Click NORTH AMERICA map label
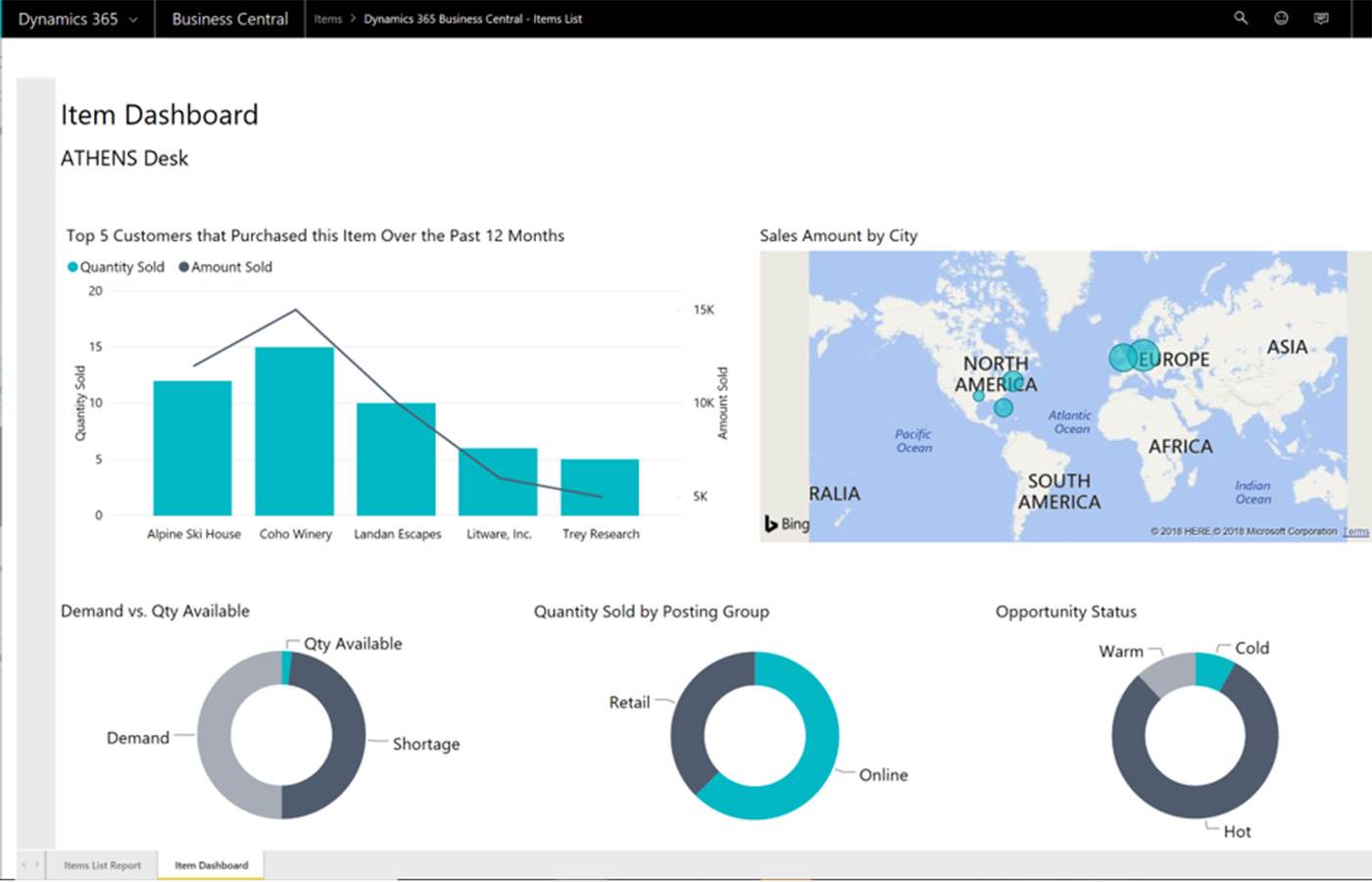The height and width of the screenshot is (882, 1372). [996, 373]
